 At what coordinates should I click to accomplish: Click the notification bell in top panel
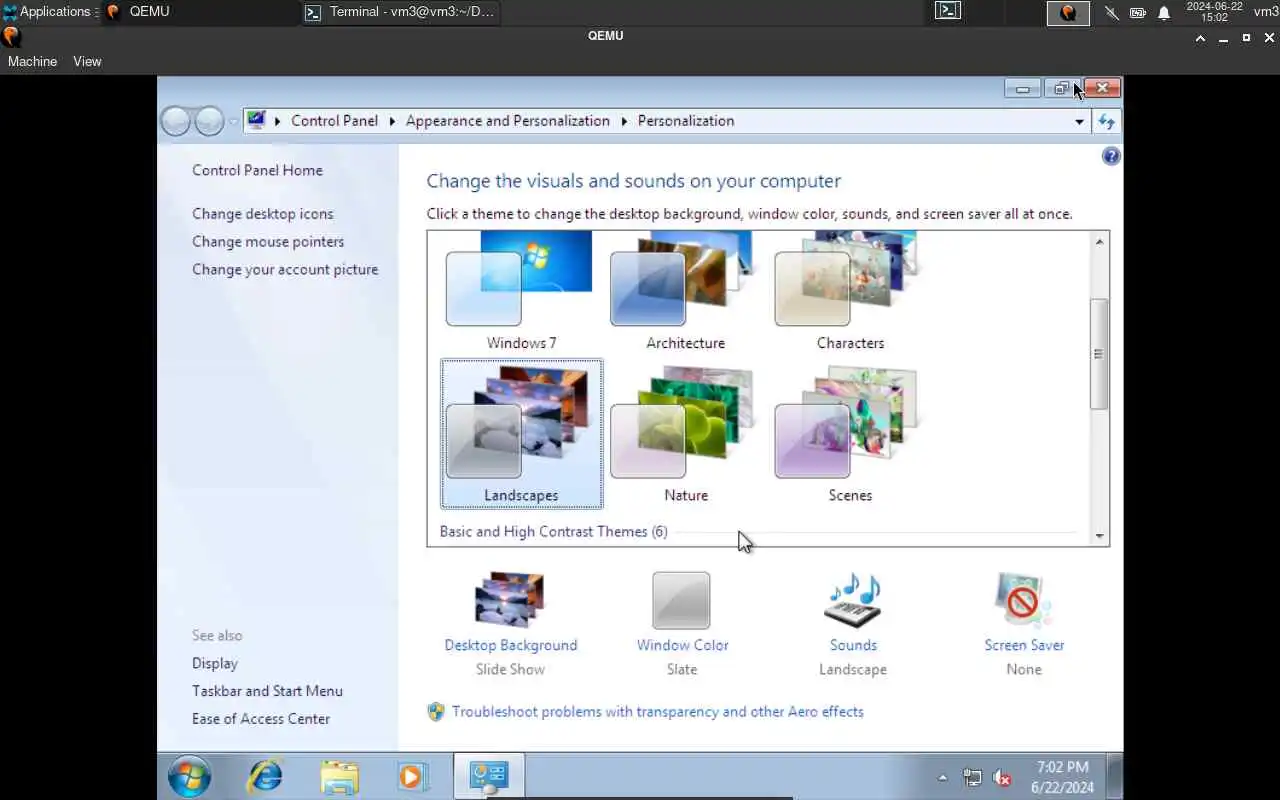click(1164, 13)
